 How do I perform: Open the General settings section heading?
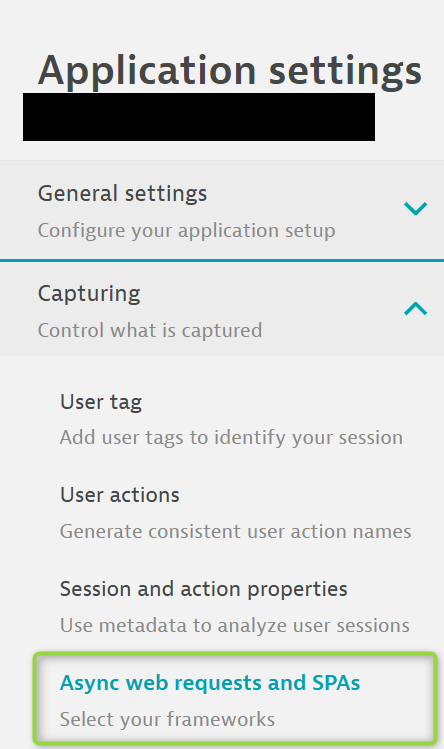[x=122, y=193]
